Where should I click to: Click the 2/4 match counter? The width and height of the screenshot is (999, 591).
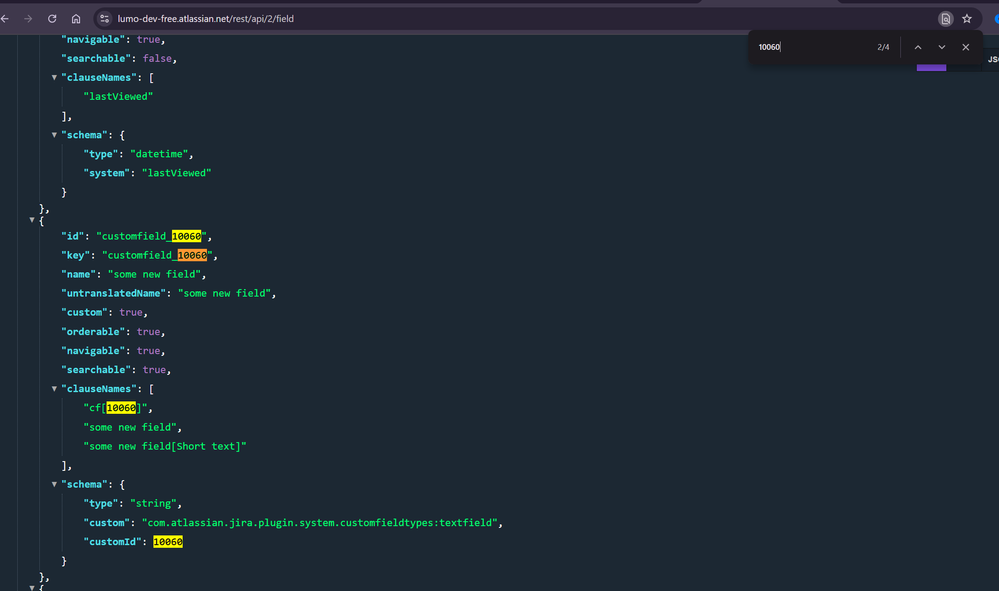(883, 47)
